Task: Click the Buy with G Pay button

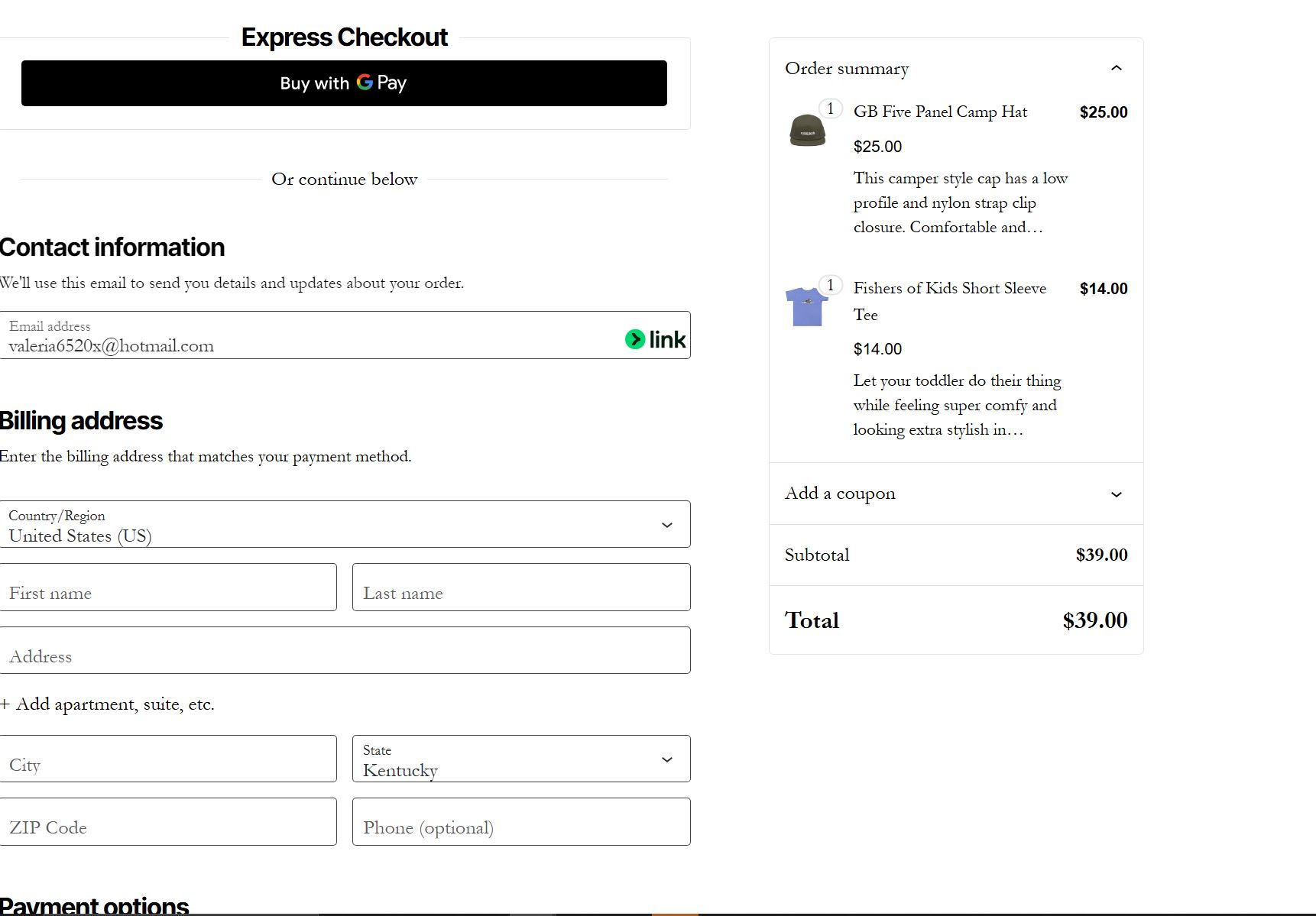Action: [x=344, y=83]
